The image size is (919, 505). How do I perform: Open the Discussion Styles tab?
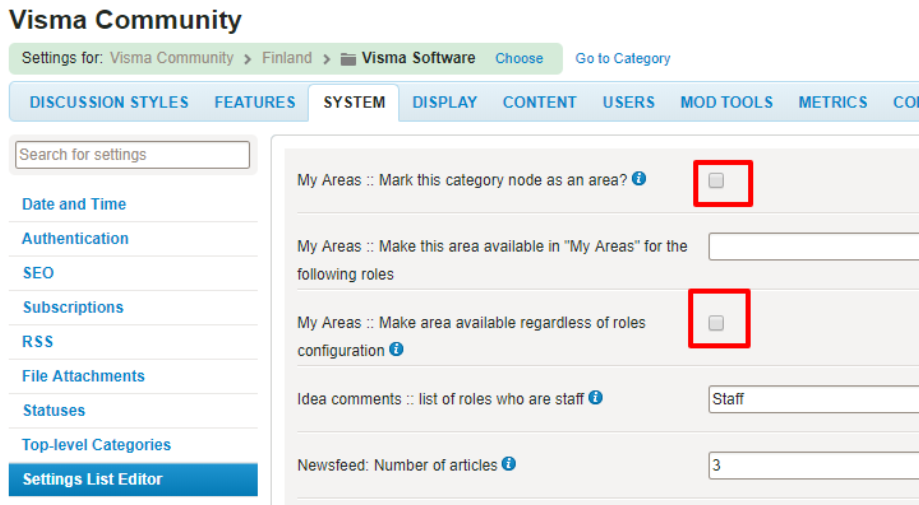pos(109,103)
